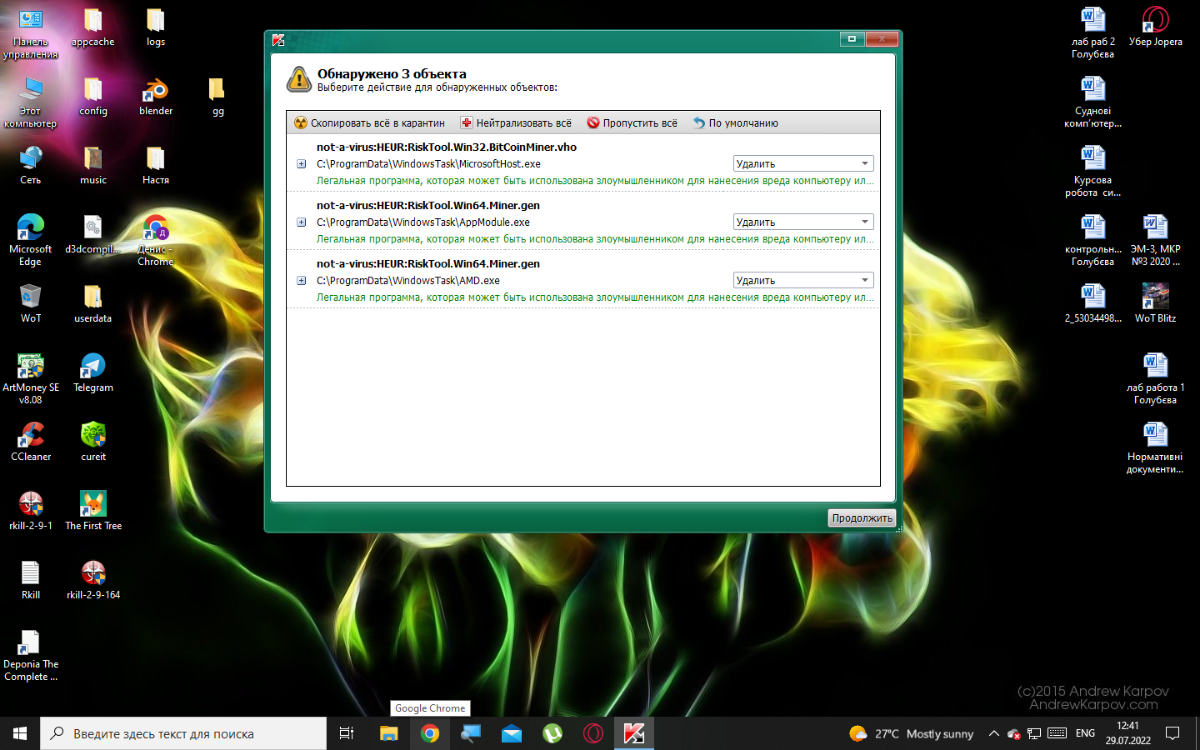Expand the AMD.exe detection details
Screen dimensions: 1200x750
301,281
